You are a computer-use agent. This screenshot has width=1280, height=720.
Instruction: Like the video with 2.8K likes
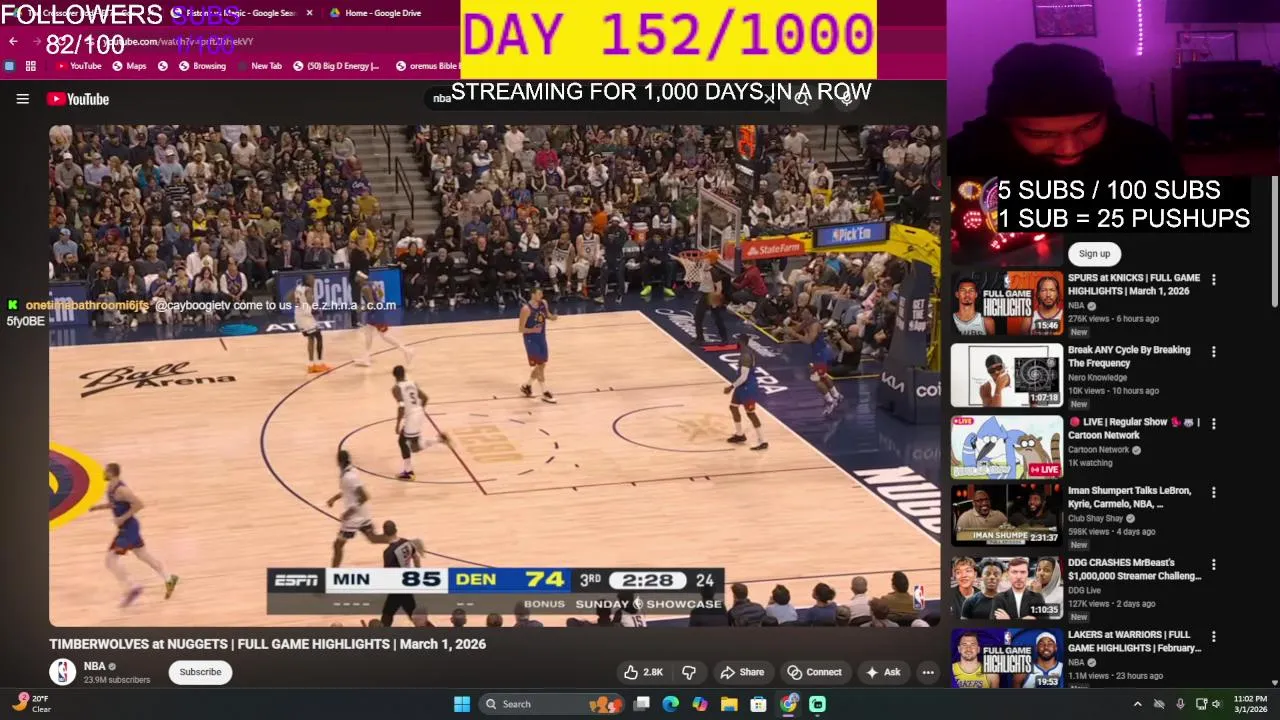click(x=643, y=672)
